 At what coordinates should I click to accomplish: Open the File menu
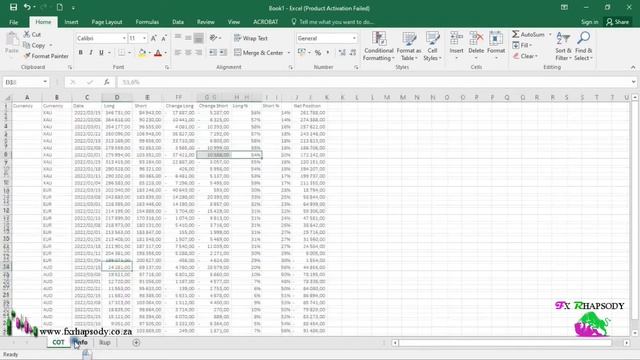click(x=13, y=22)
